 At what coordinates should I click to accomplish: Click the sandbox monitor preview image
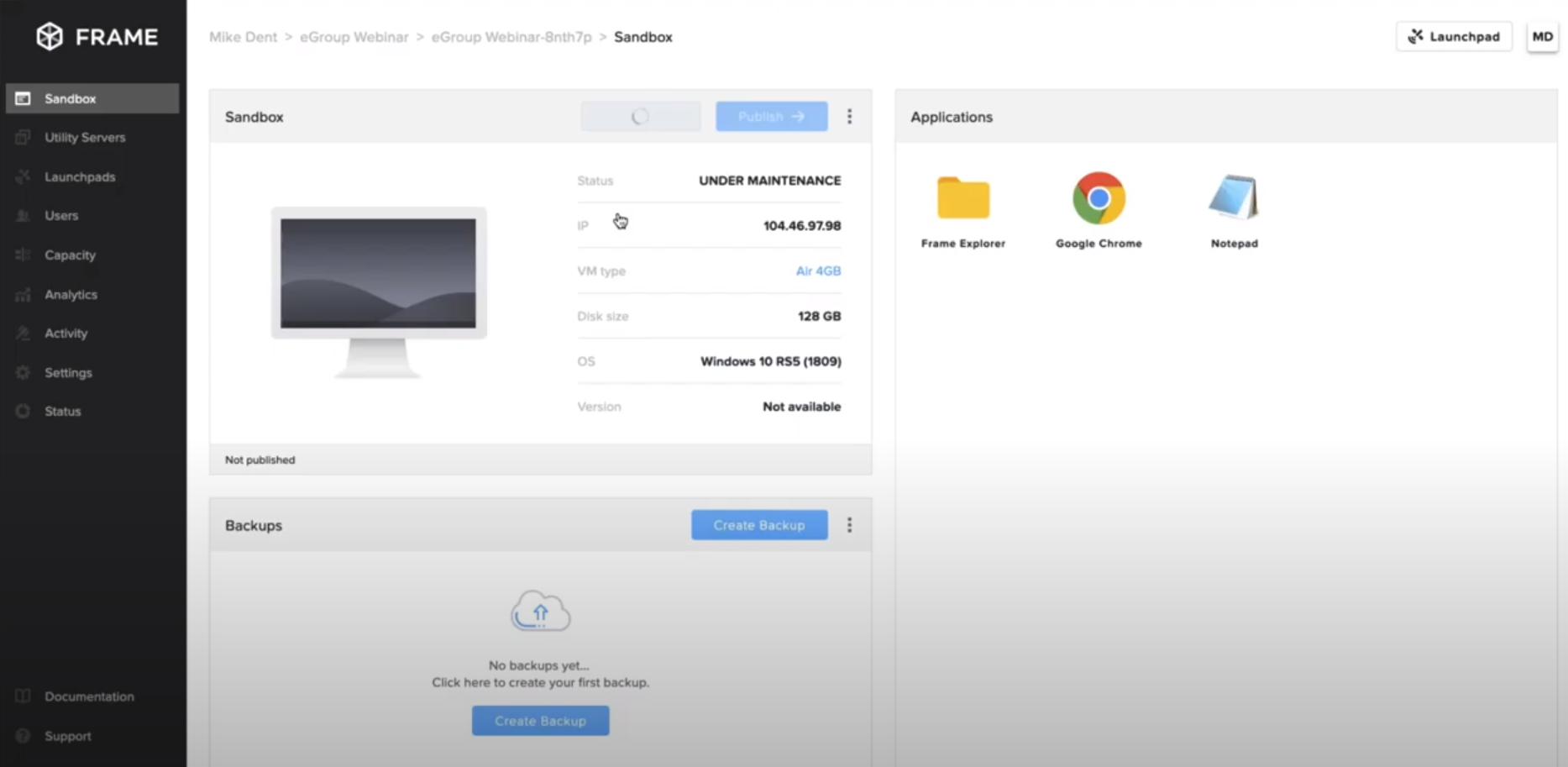(x=379, y=292)
